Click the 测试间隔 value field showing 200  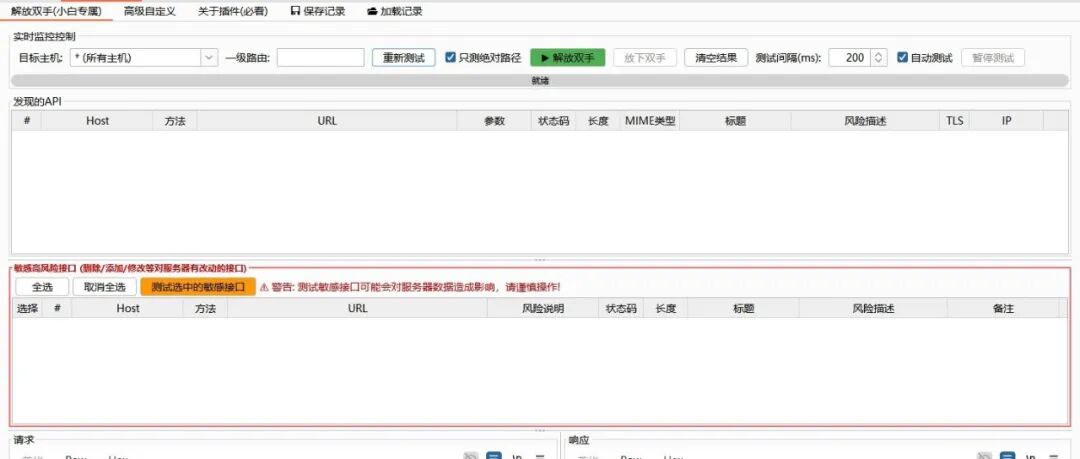click(849, 58)
